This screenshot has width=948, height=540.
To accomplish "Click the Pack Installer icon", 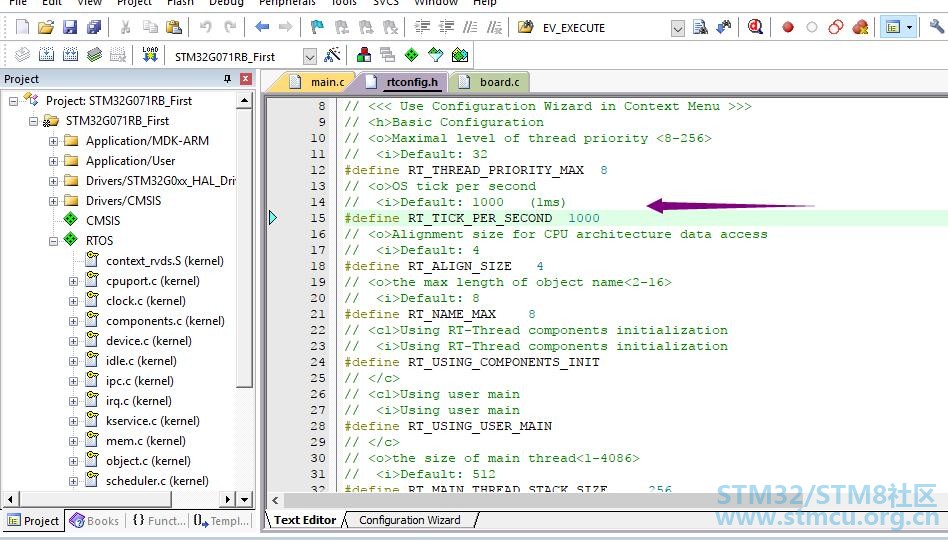I will coord(459,56).
